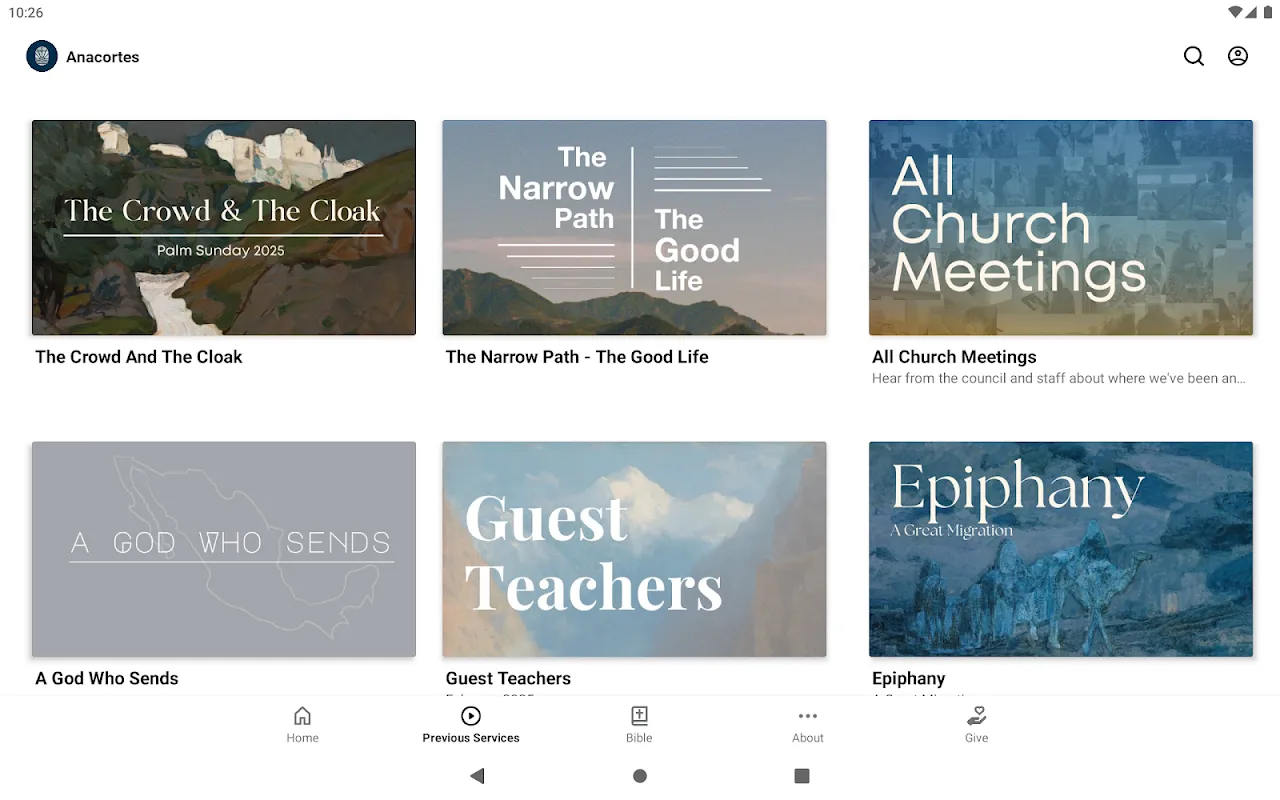Viewport: 1280px width, 800px height.
Task: Open the A God Who Sends thumbnail
Action: 224,549
